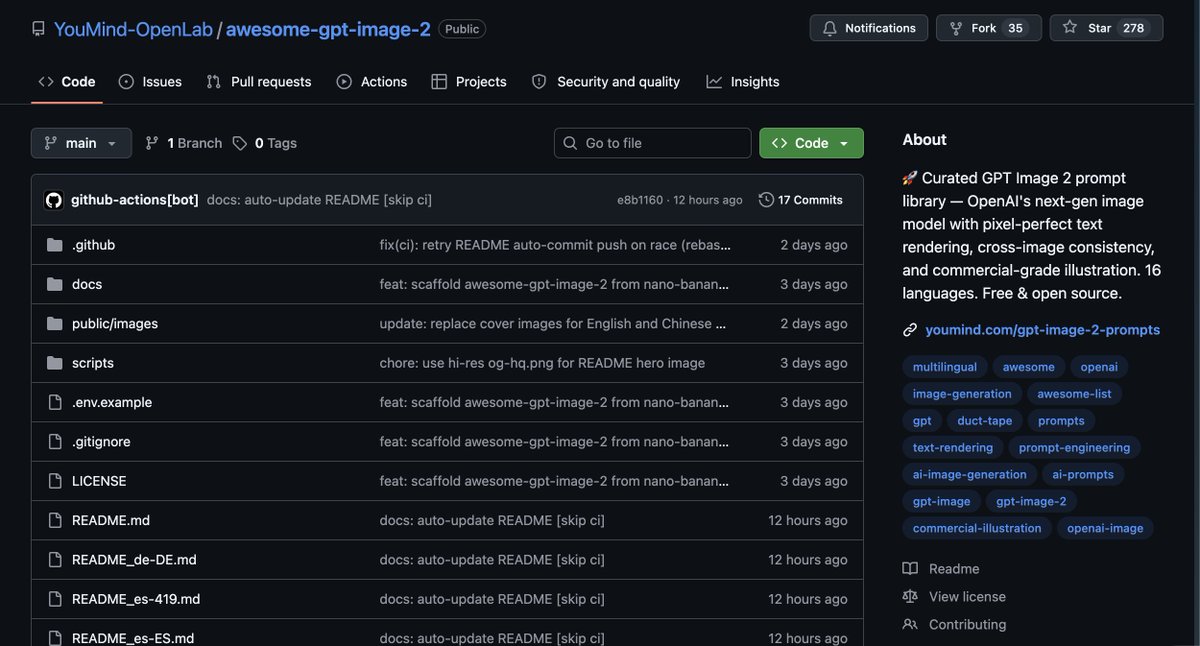Open commit message 'fix(ci): retry README auto-commit'
The width and height of the screenshot is (1200, 646).
555,245
